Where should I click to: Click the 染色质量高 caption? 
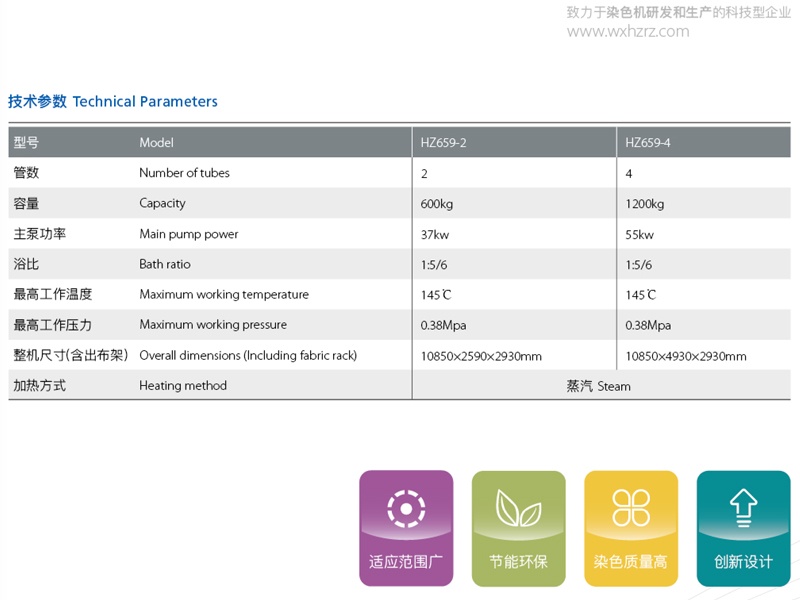click(631, 562)
